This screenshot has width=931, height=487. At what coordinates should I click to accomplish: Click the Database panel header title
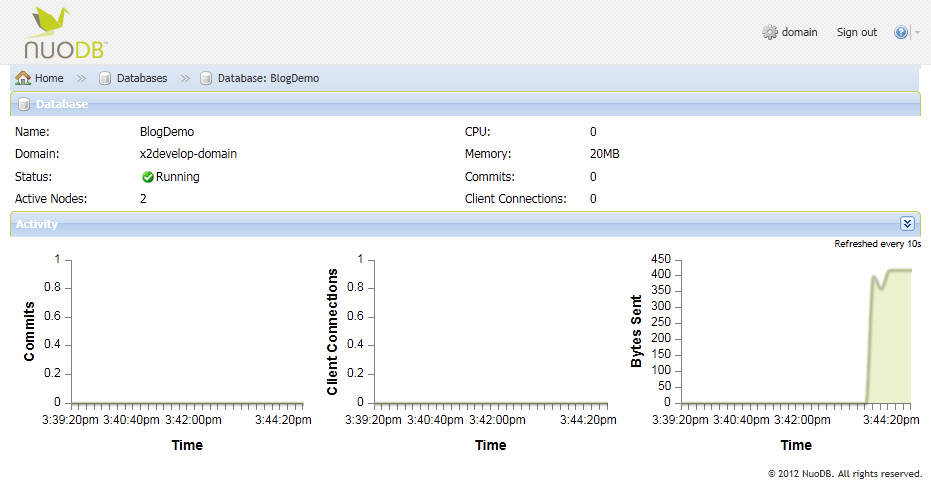62,104
